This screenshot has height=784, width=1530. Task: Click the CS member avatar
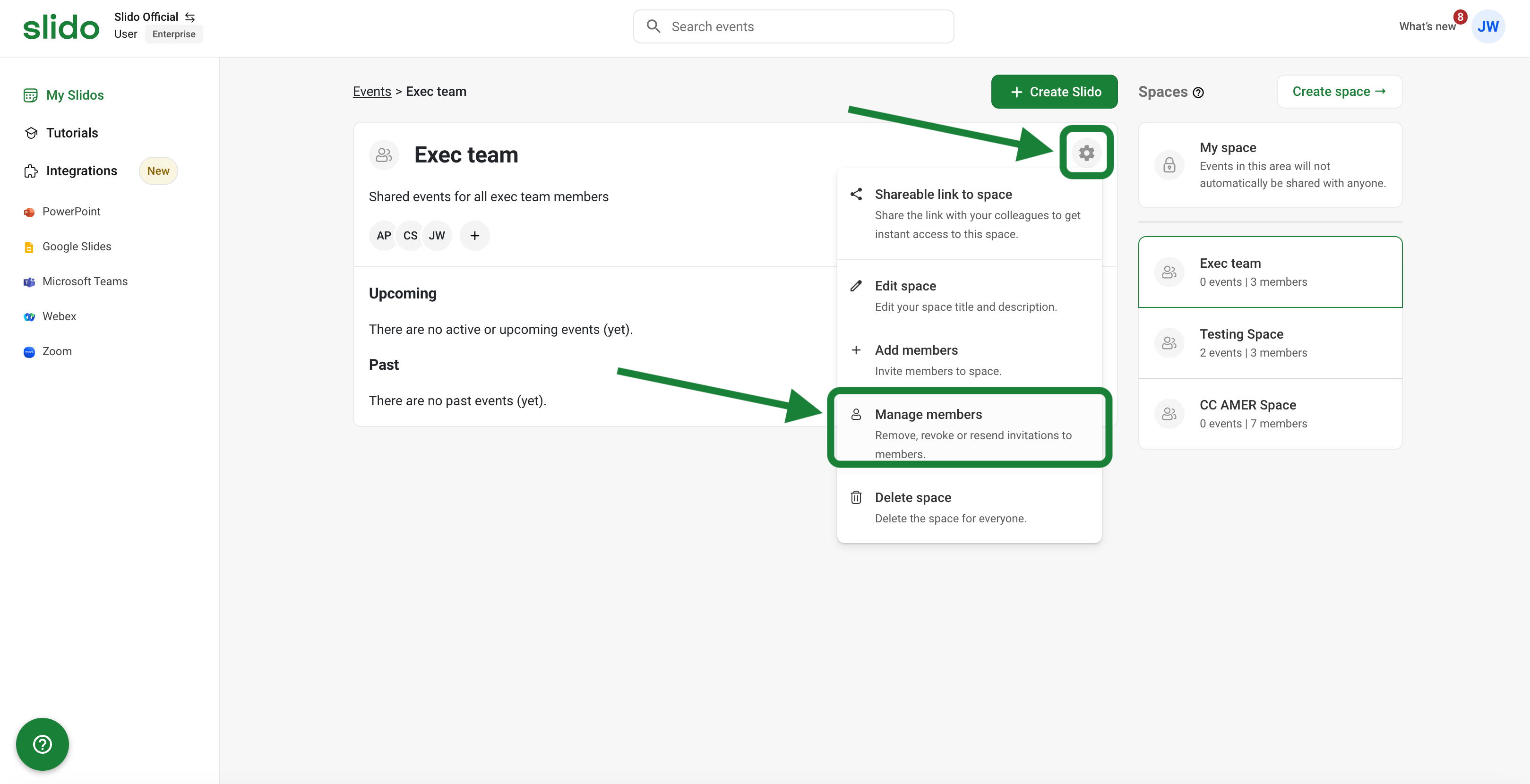(x=410, y=236)
